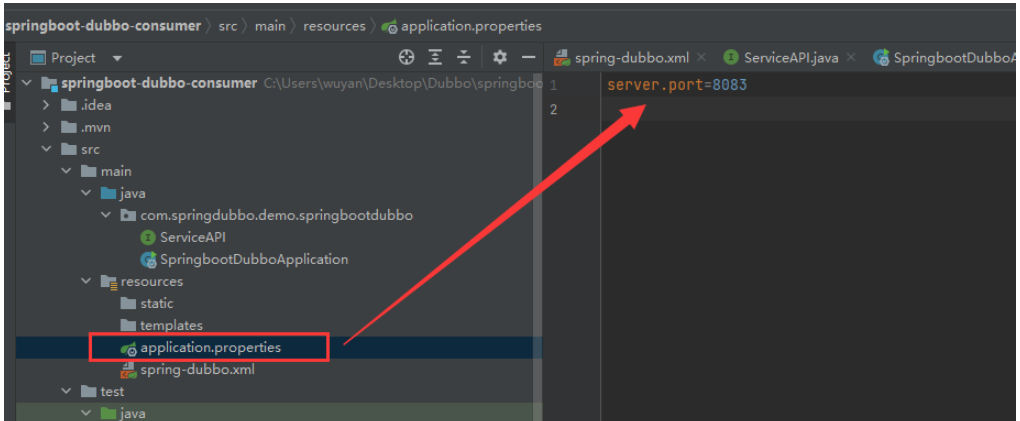Collapse the resources folder

85,282
